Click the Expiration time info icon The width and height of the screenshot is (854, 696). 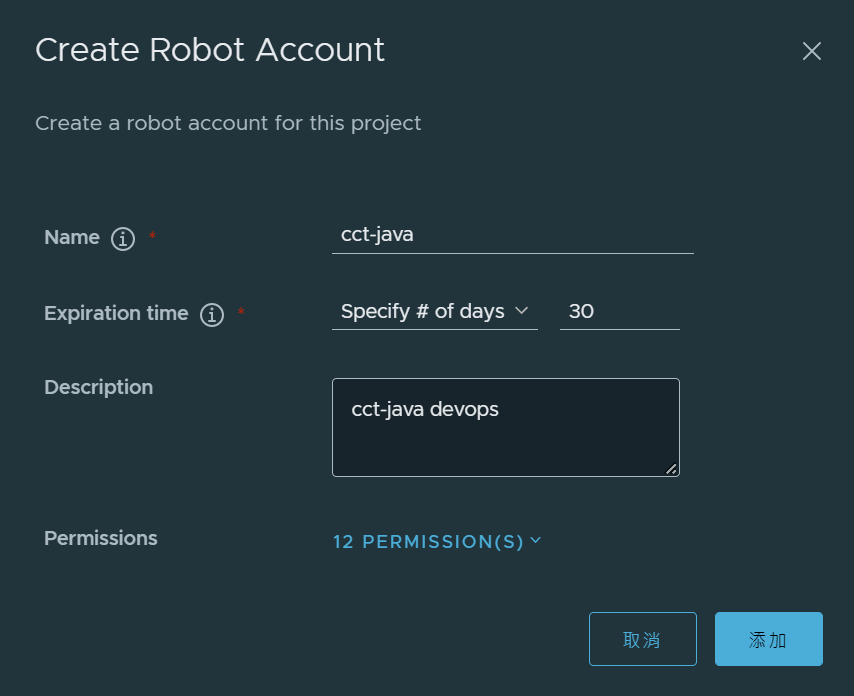pyautogui.click(x=212, y=315)
